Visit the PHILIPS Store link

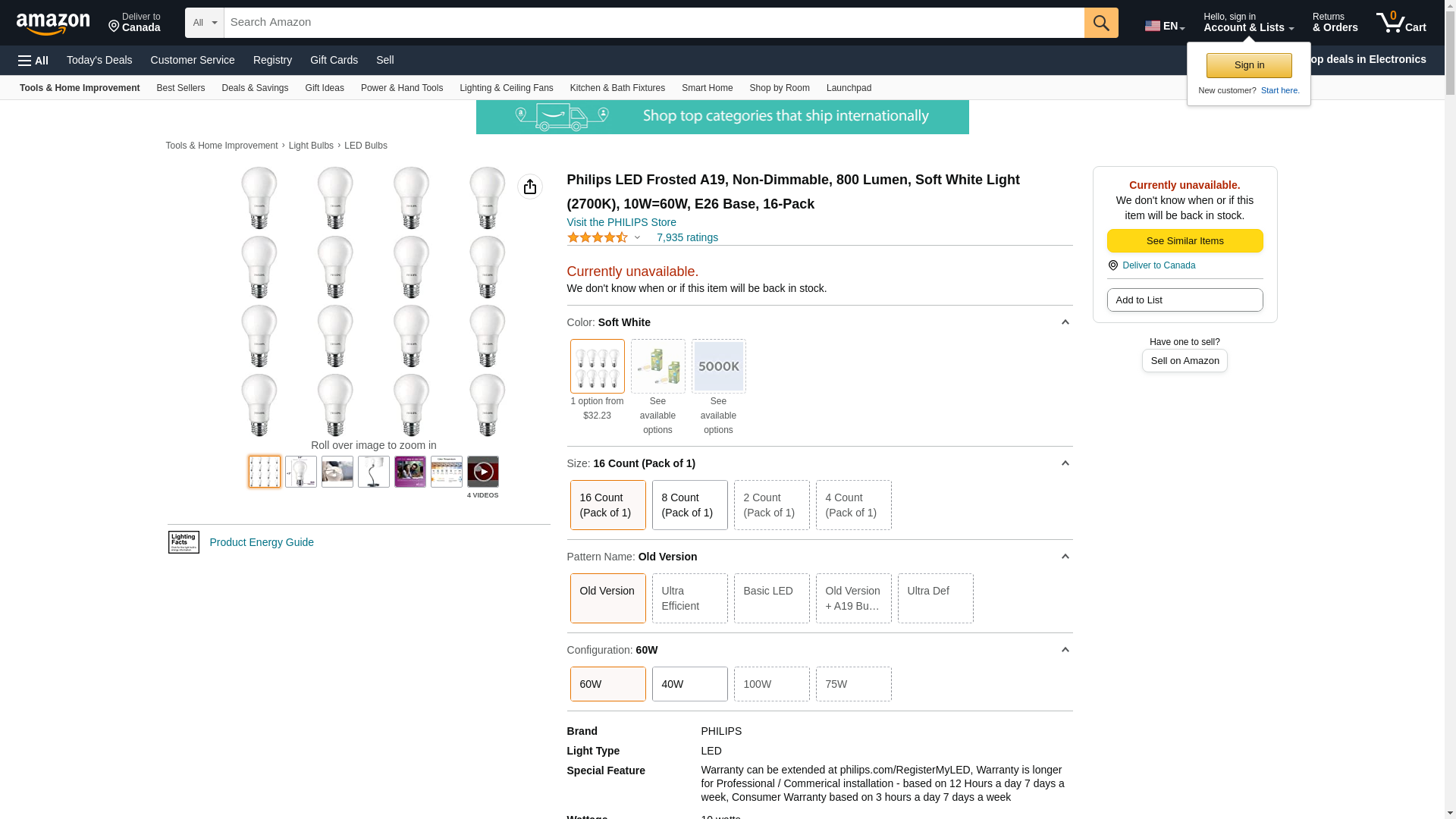point(621,222)
